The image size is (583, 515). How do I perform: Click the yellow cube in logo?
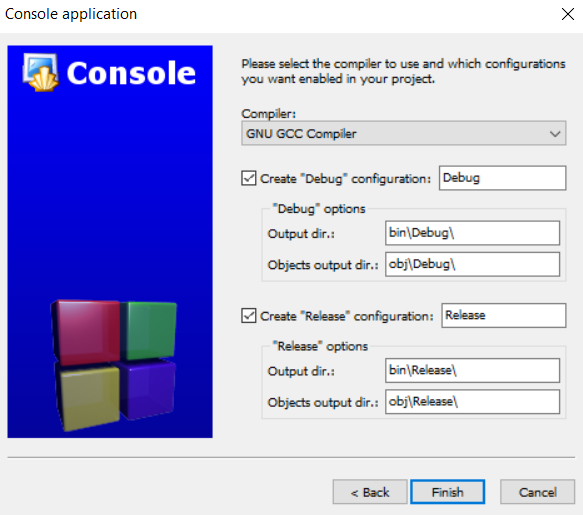click(88, 397)
